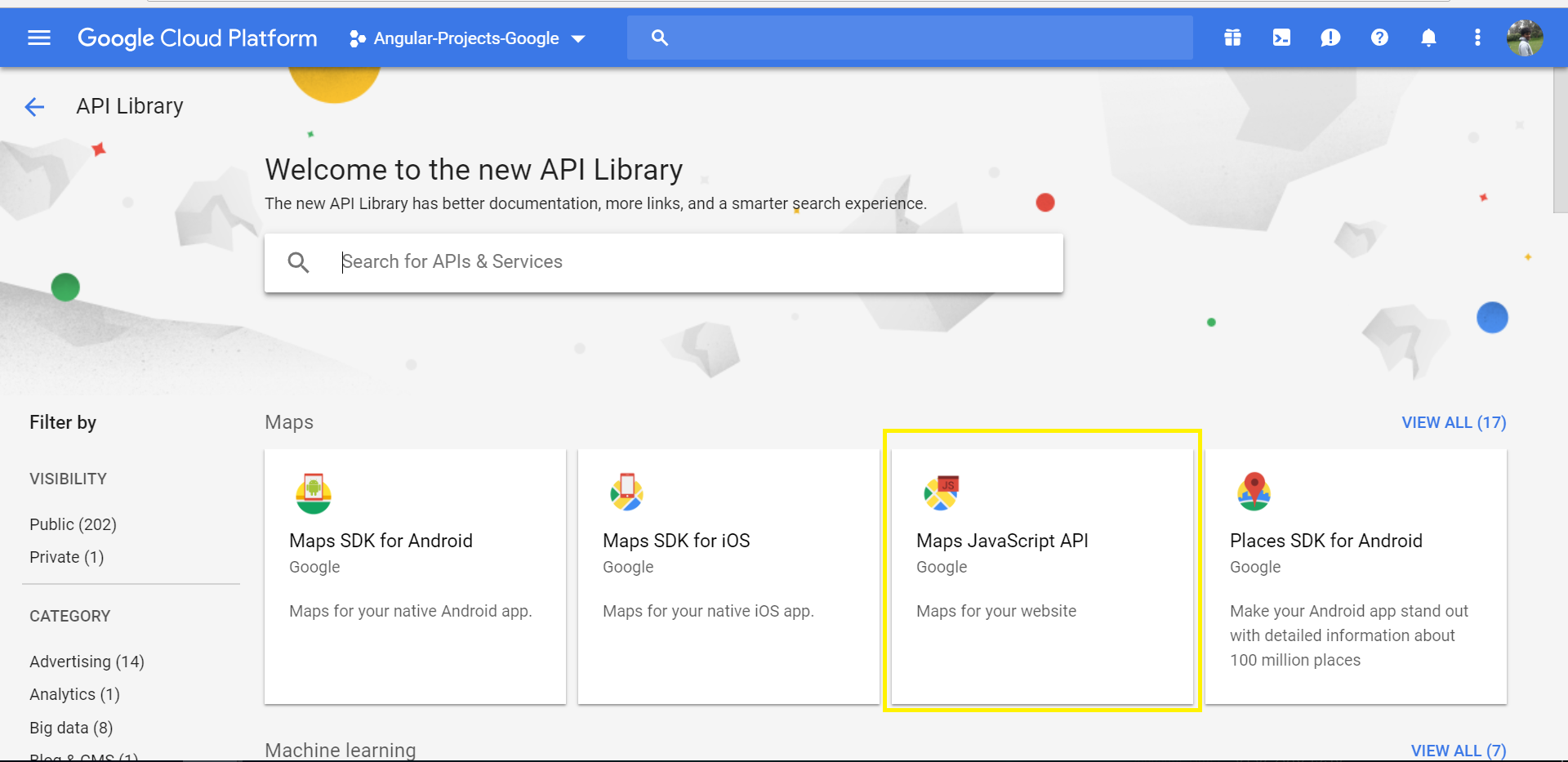This screenshot has height=762, width=1568.
Task: Click the Maps section heading
Action: click(x=289, y=422)
